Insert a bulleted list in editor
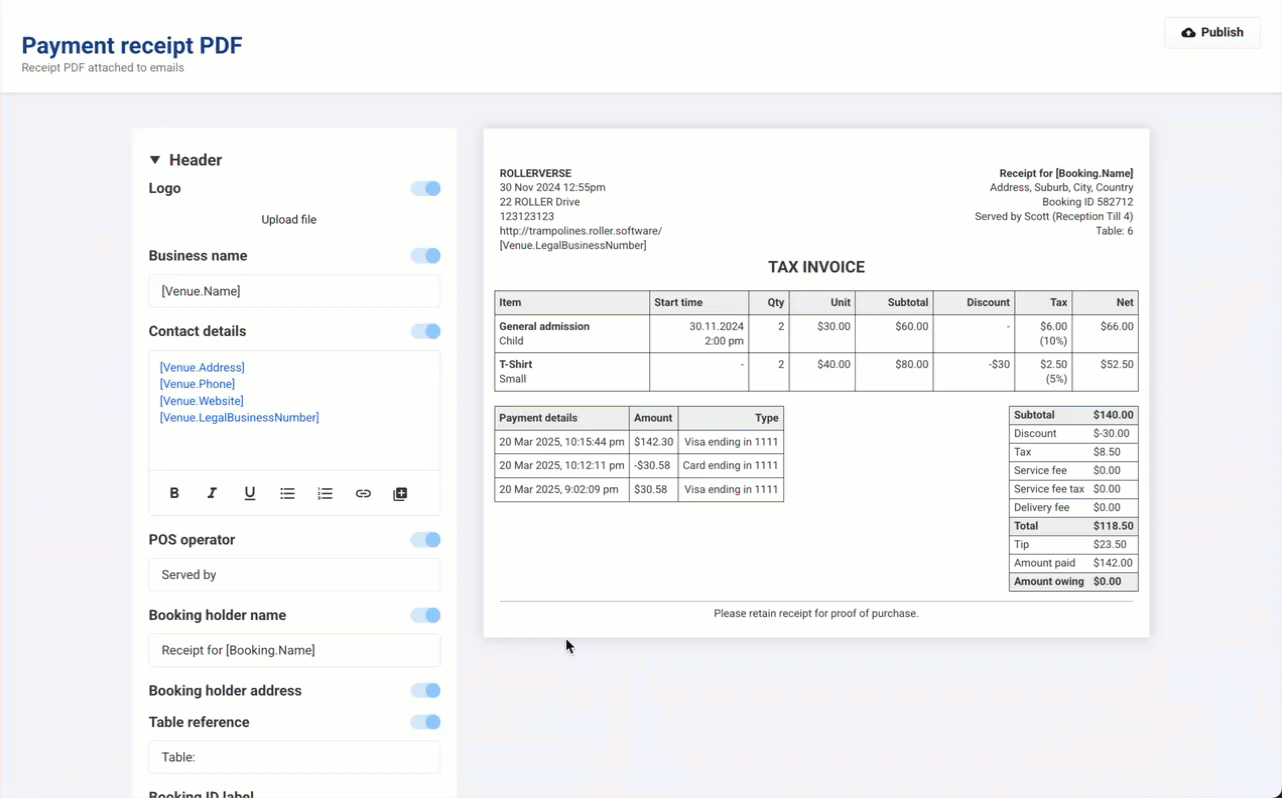This screenshot has width=1282, height=798. tap(287, 493)
